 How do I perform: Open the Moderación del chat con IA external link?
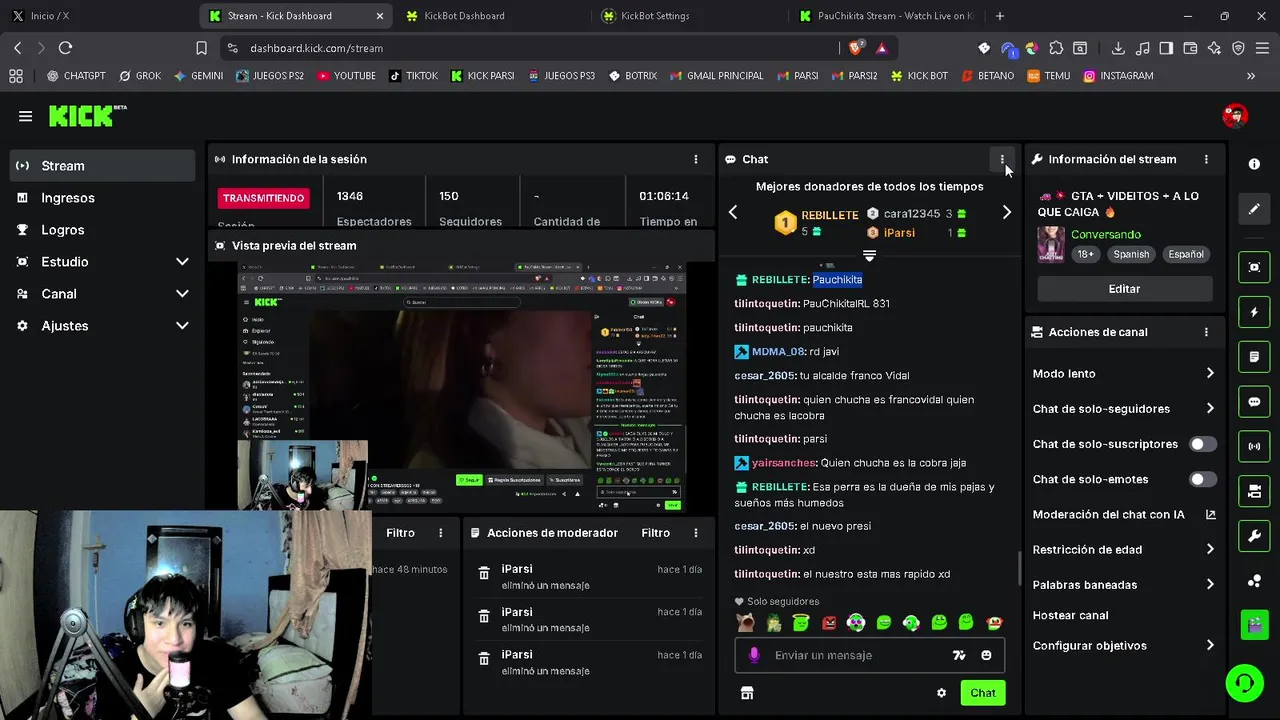coord(1210,515)
